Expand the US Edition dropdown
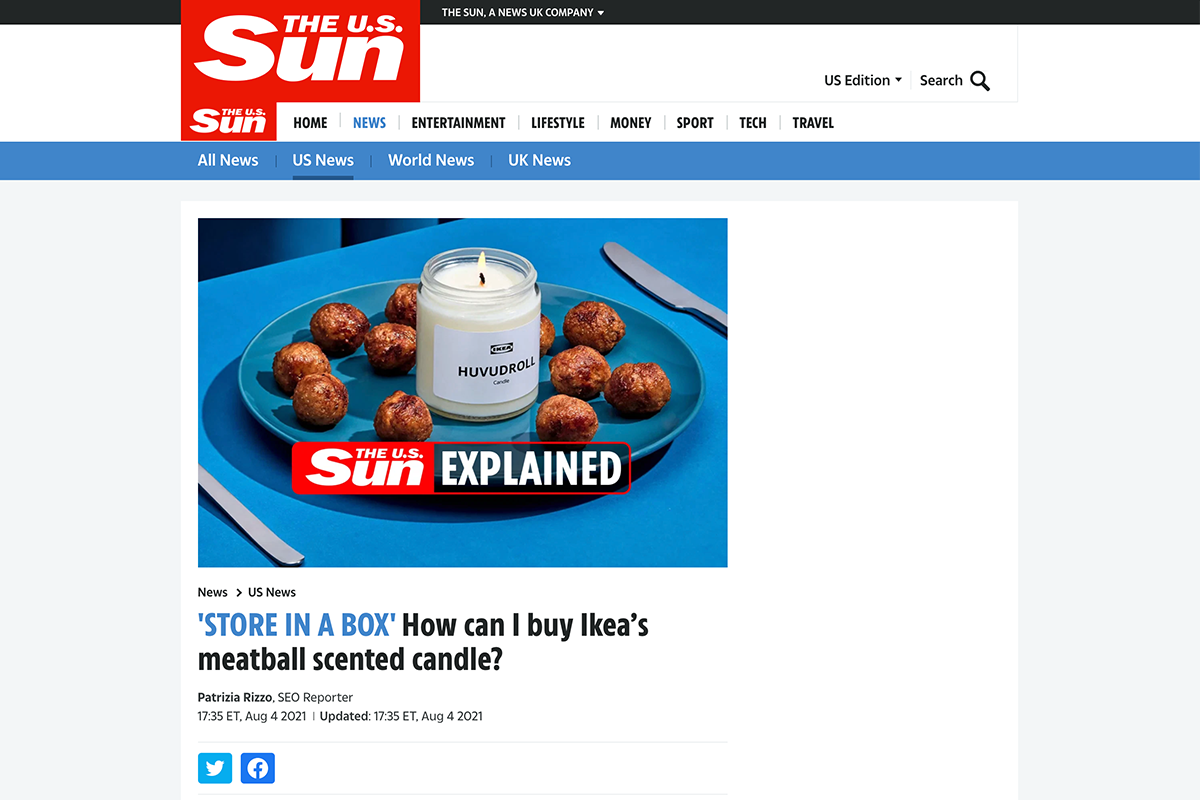1200x800 pixels. pos(863,80)
